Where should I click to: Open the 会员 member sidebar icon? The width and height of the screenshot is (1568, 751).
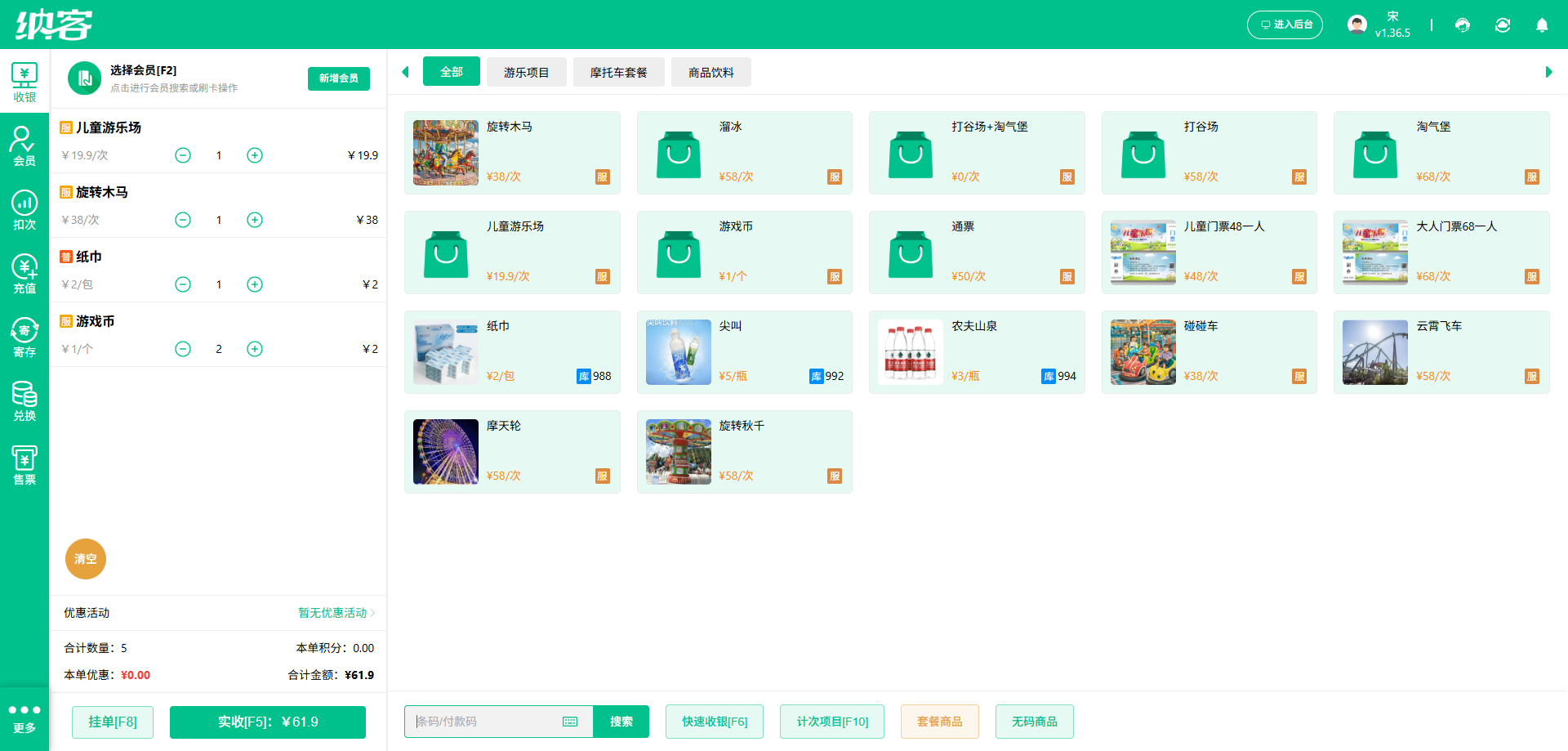24,146
